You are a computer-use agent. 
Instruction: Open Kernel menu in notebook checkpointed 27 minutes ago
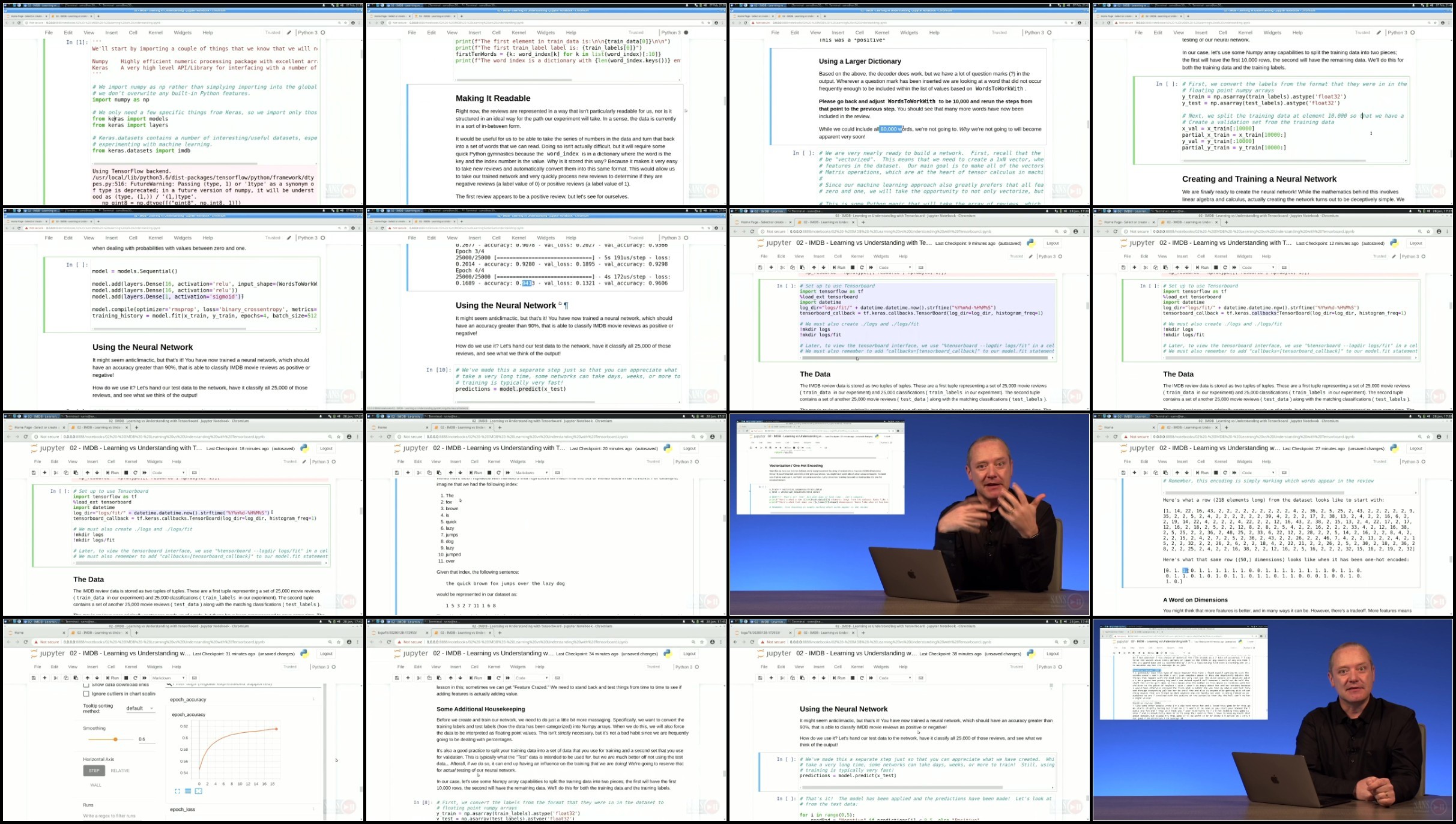1220,462
